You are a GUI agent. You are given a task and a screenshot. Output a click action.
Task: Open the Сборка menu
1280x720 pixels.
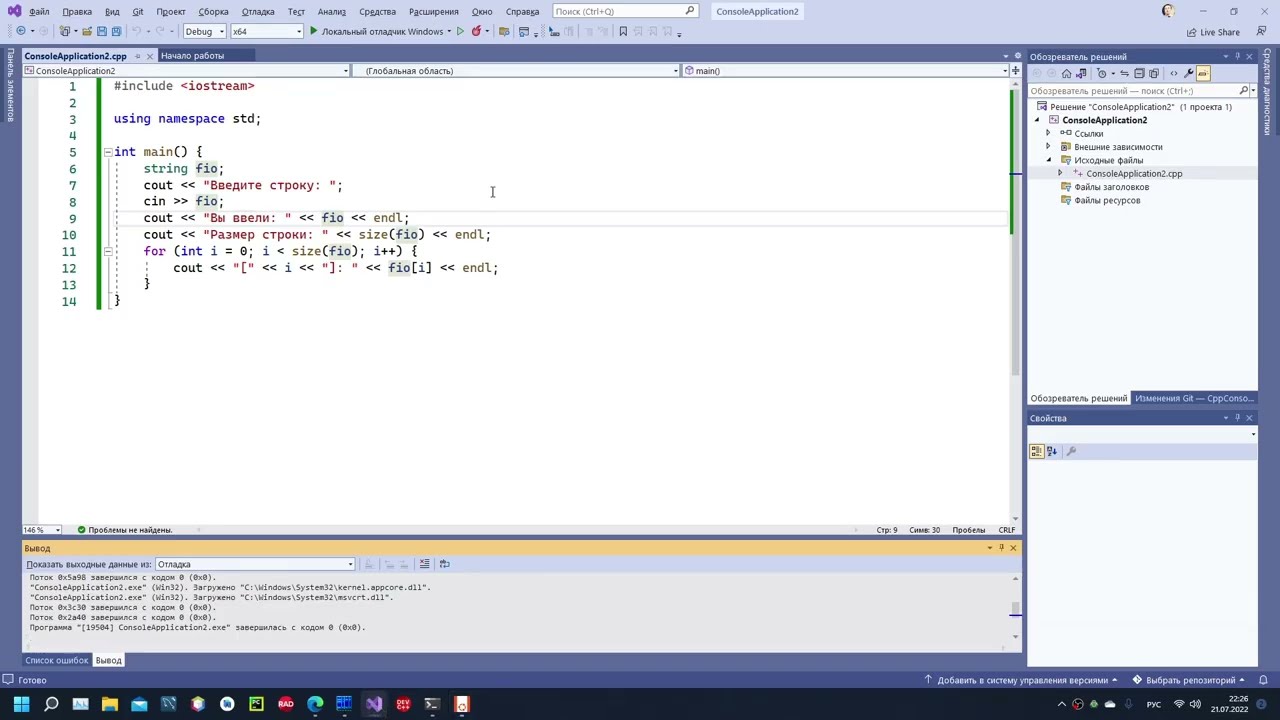(213, 11)
